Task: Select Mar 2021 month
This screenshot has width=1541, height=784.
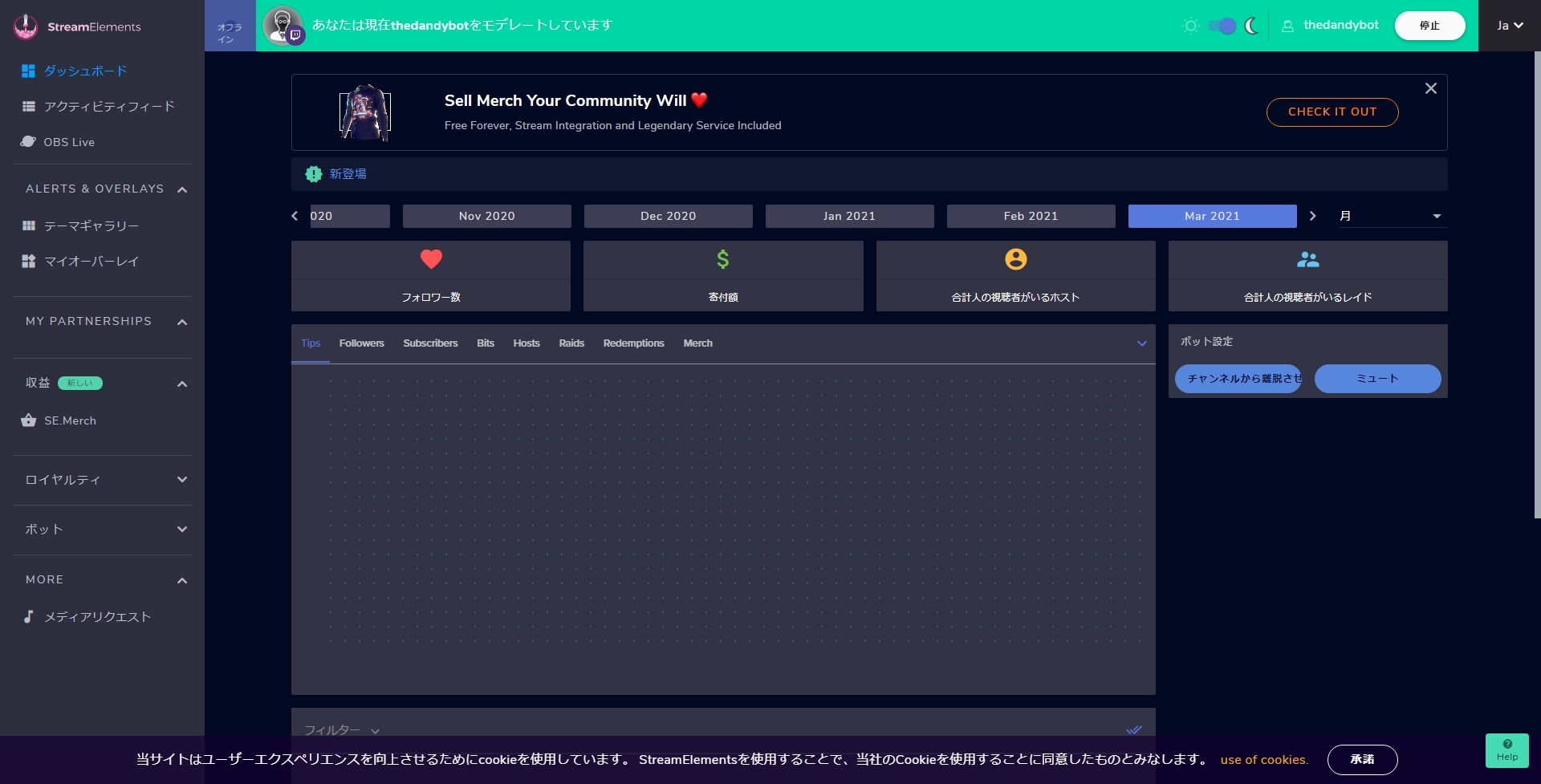Action: tap(1213, 216)
